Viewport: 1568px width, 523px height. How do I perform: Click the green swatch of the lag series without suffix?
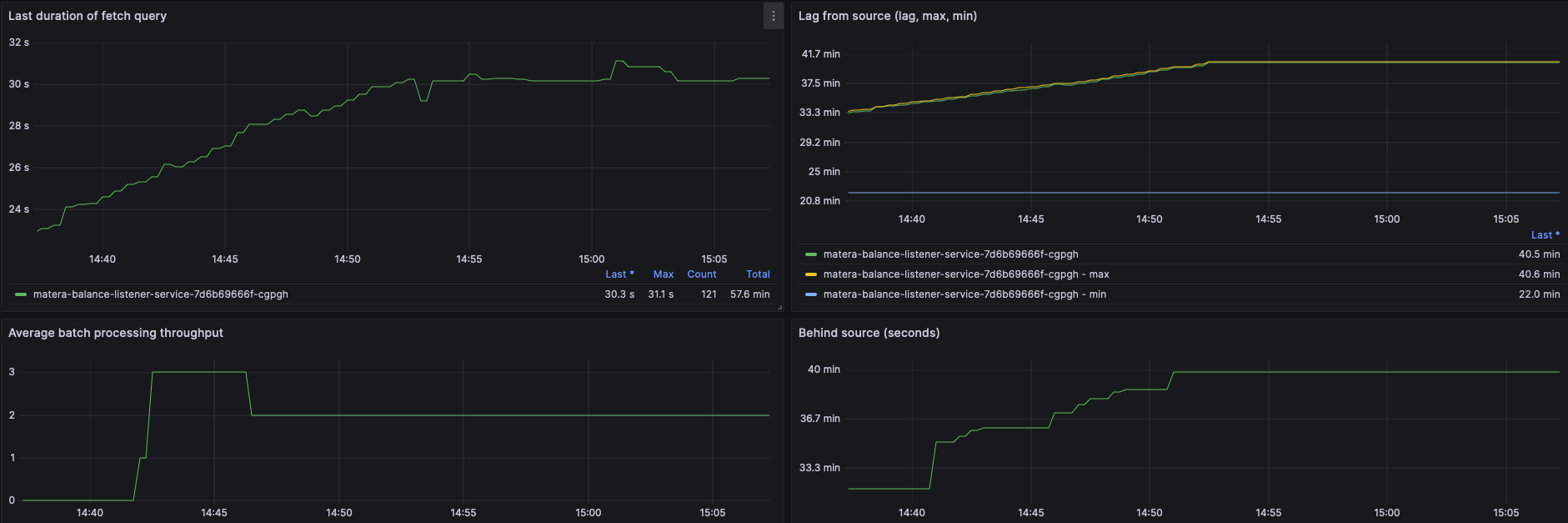[x=811, y=254]
